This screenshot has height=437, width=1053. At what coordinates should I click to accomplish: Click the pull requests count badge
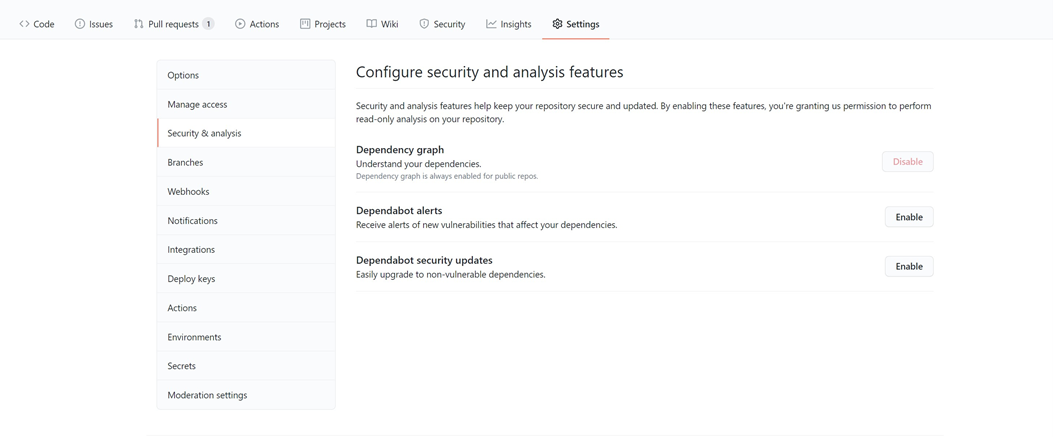point(208,24)
